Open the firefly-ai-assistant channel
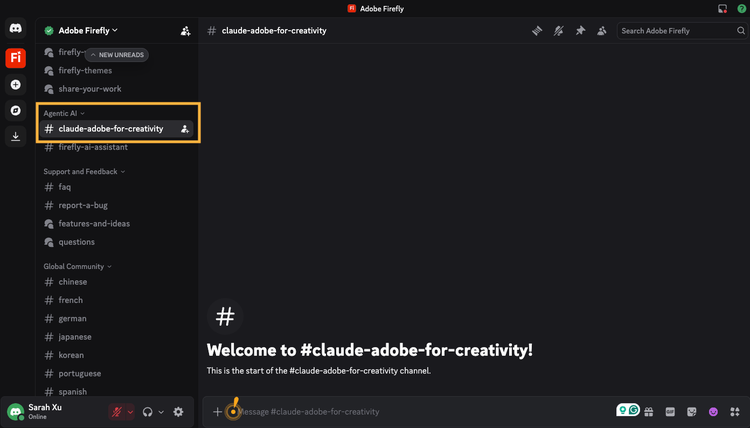Image resolution: width=750 pixels, height=428 pixels. 117,147
